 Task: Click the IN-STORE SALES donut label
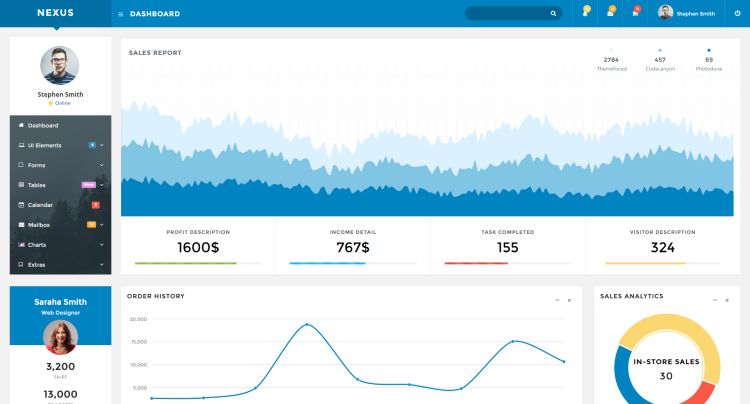coord(666,361)
